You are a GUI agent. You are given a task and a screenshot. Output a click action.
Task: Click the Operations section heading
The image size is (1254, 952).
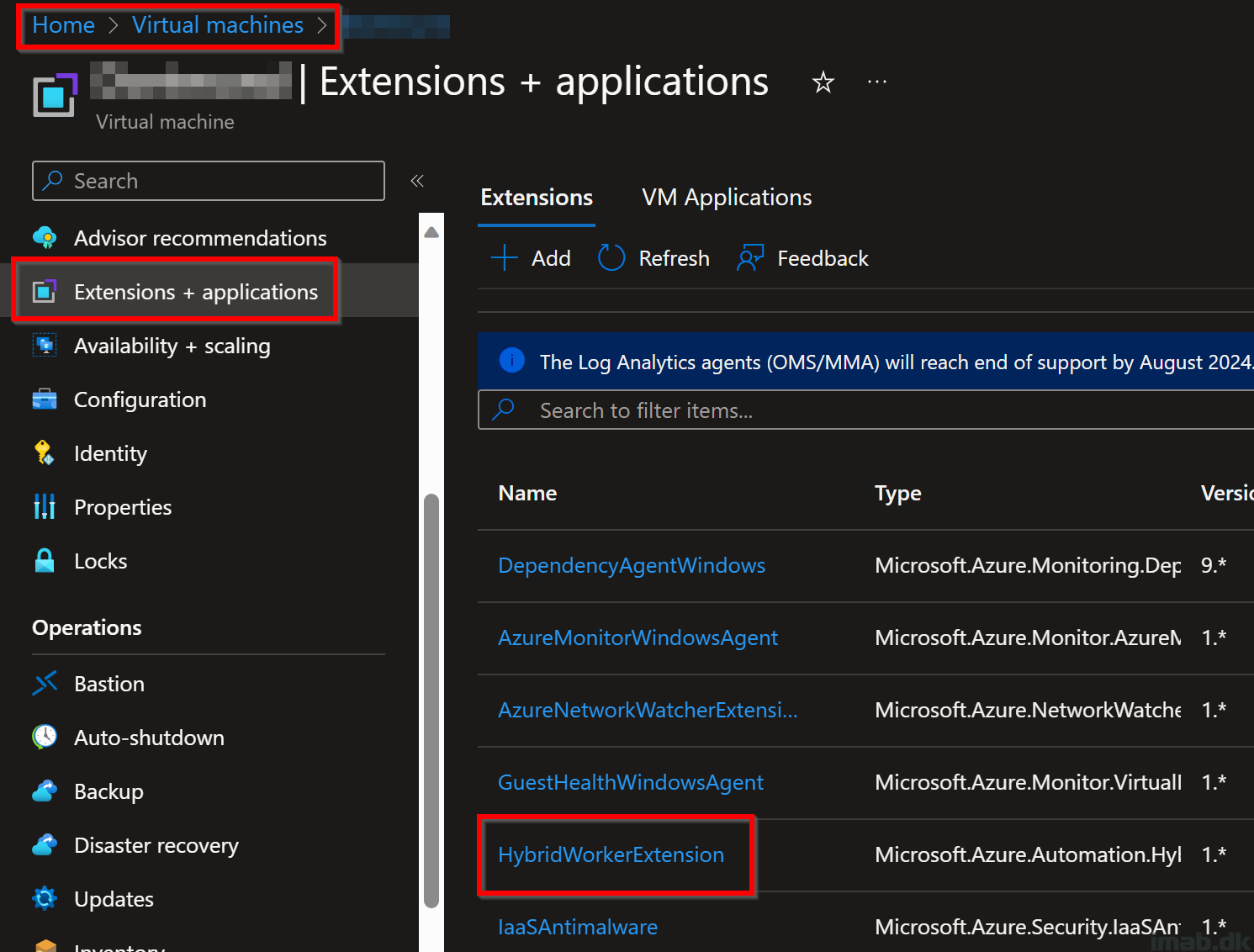87,627
